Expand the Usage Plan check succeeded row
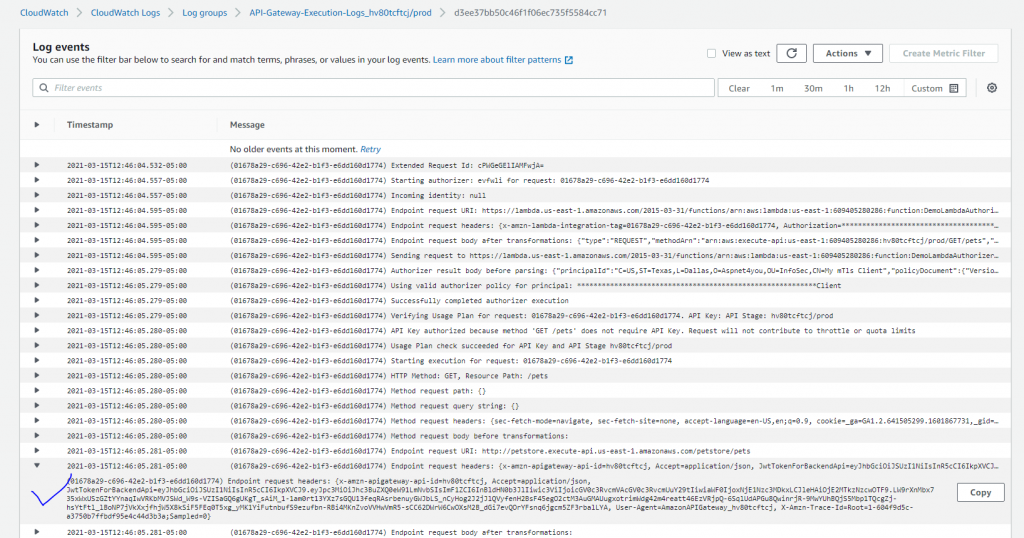The image size is (1024, 538). pyautogui.click(x=37, y=345)
